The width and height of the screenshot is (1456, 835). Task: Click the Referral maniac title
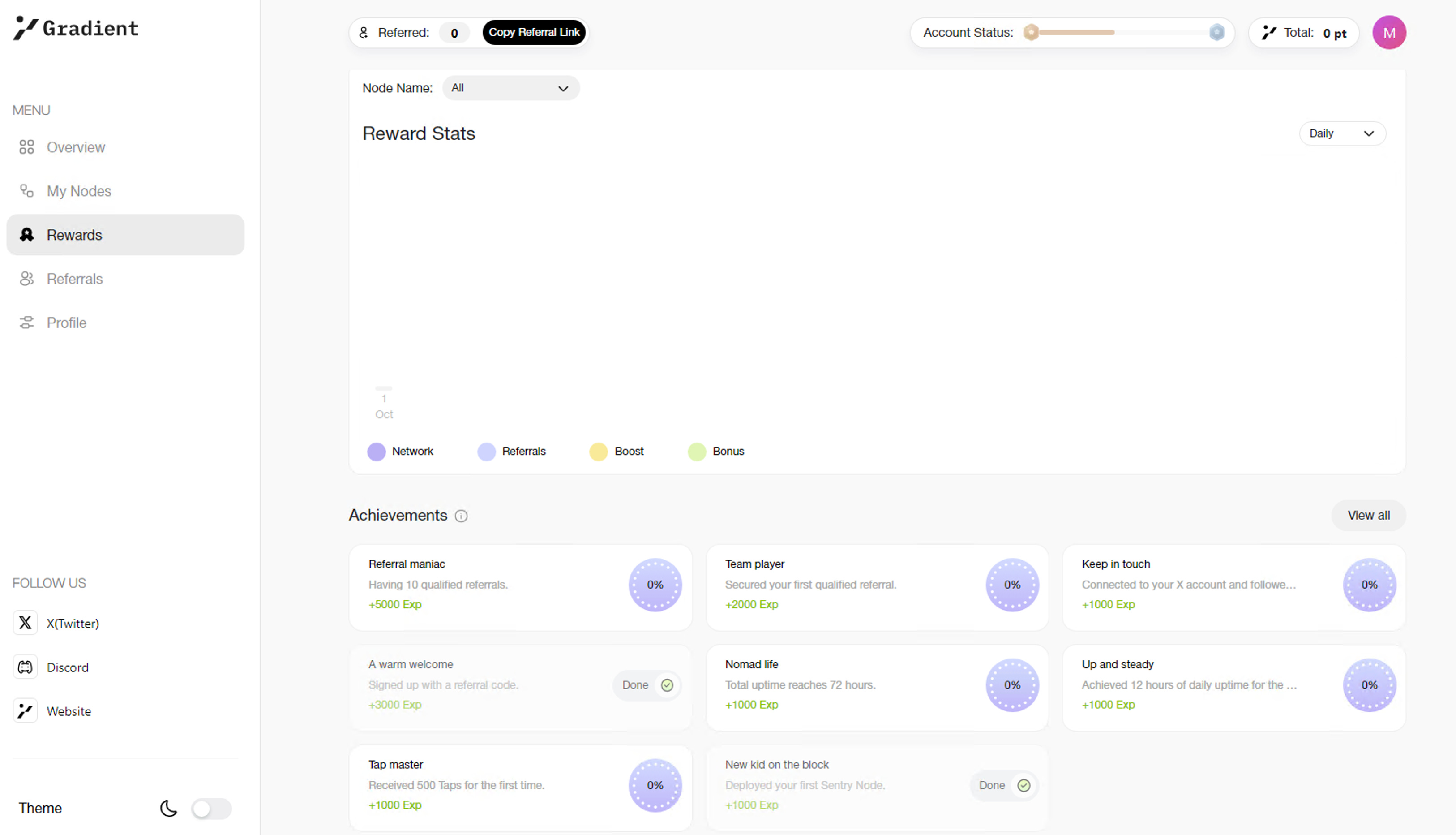407,564
